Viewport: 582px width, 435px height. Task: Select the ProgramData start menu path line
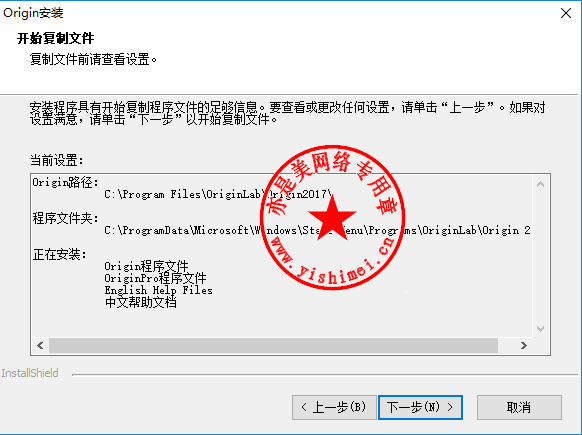(317, 230)
